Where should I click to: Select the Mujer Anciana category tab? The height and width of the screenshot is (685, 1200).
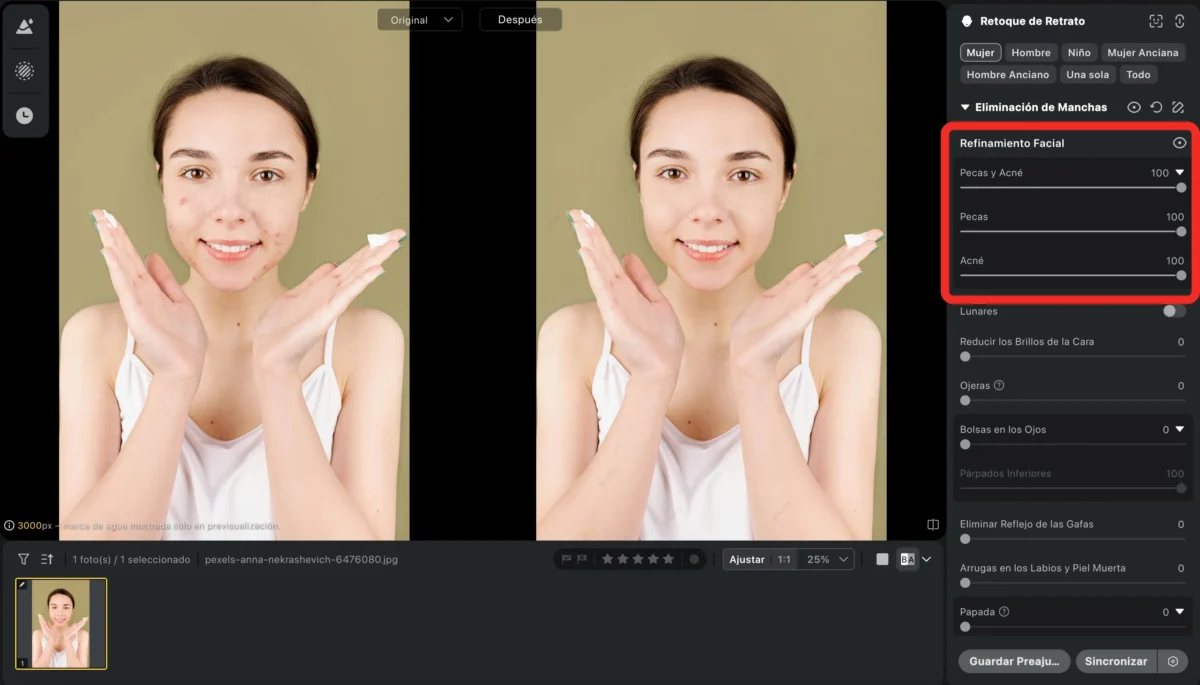click(1142, 52)
